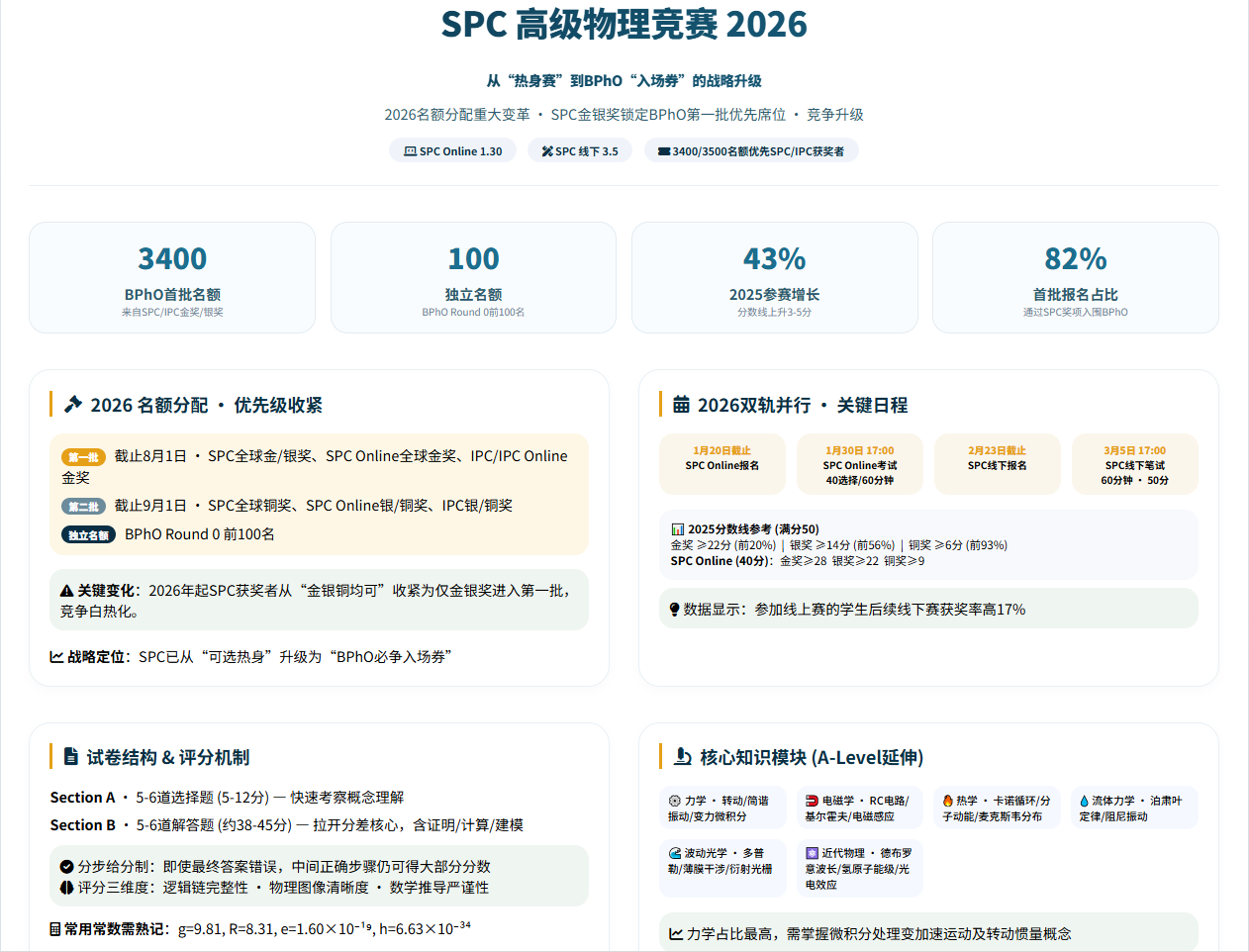Click the water droplet icon in 流体力学 module
Screen dimensions: 1249x952
click(1084, 801)
